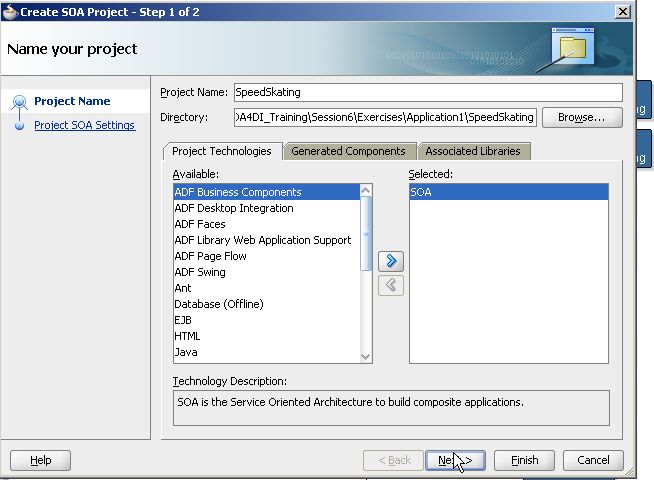Click into the Project Name text field
This screenshot has height=480, width=654.
click(427, 92)
